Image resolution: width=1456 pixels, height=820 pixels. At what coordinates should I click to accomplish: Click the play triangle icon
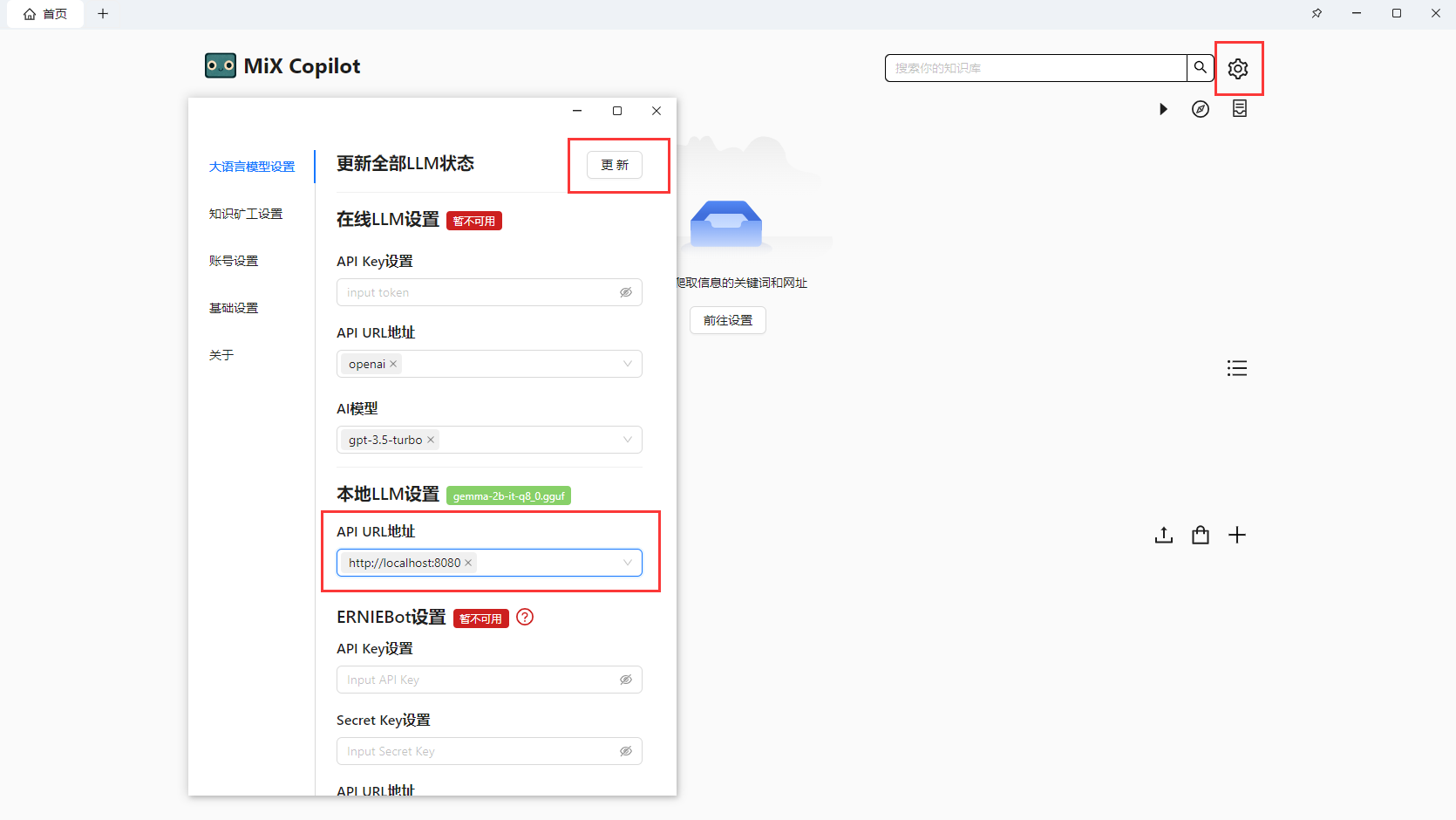[x=1163, y=109]
